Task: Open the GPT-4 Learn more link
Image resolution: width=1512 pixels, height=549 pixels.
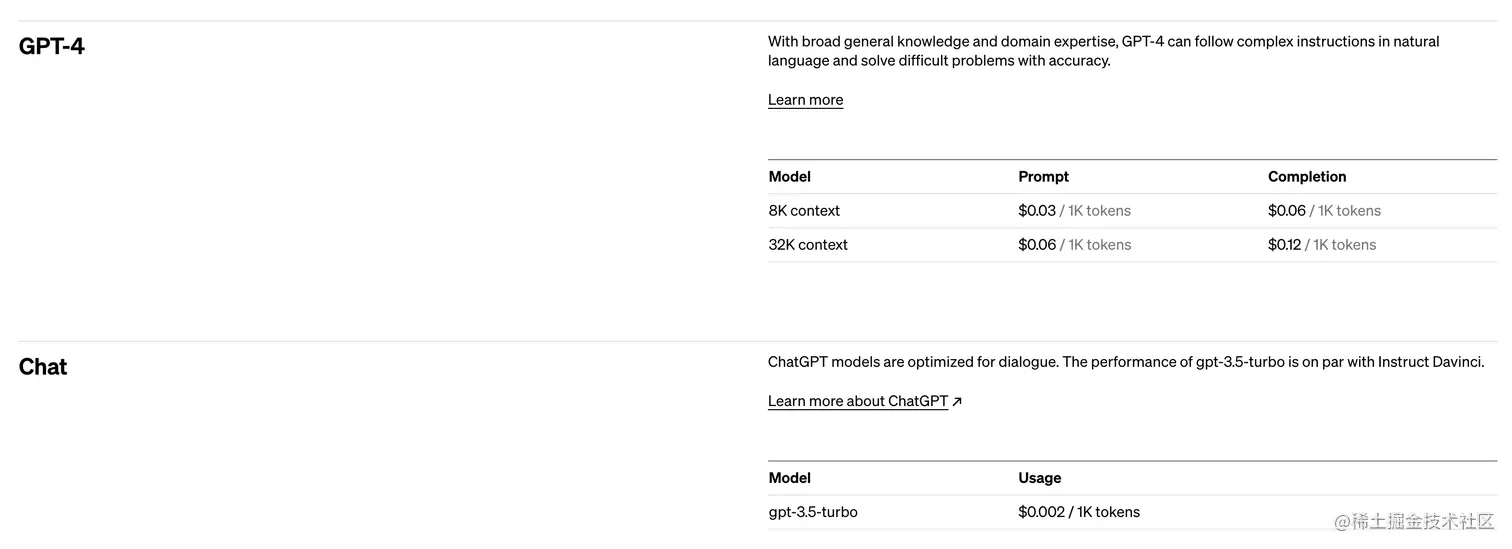Action: [x=805, y=100]
